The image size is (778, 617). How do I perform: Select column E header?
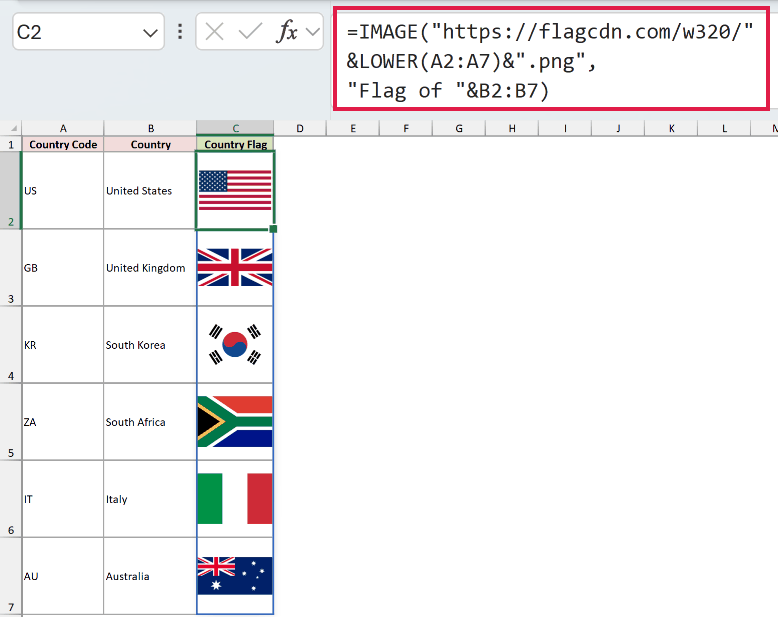[x=353, y=128]
